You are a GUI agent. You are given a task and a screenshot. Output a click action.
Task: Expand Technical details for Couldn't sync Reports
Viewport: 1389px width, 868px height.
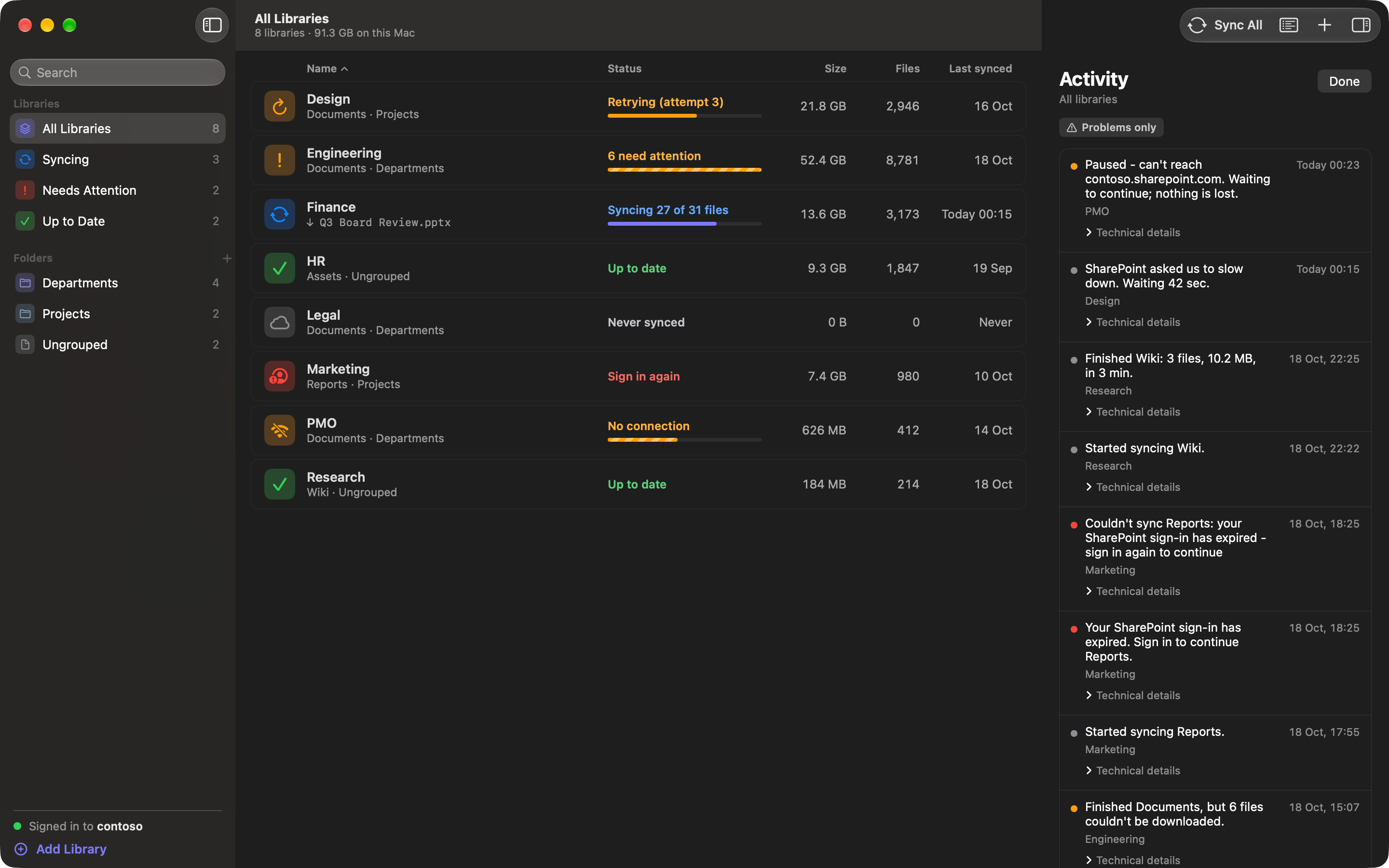click(x=1132, y=591)
